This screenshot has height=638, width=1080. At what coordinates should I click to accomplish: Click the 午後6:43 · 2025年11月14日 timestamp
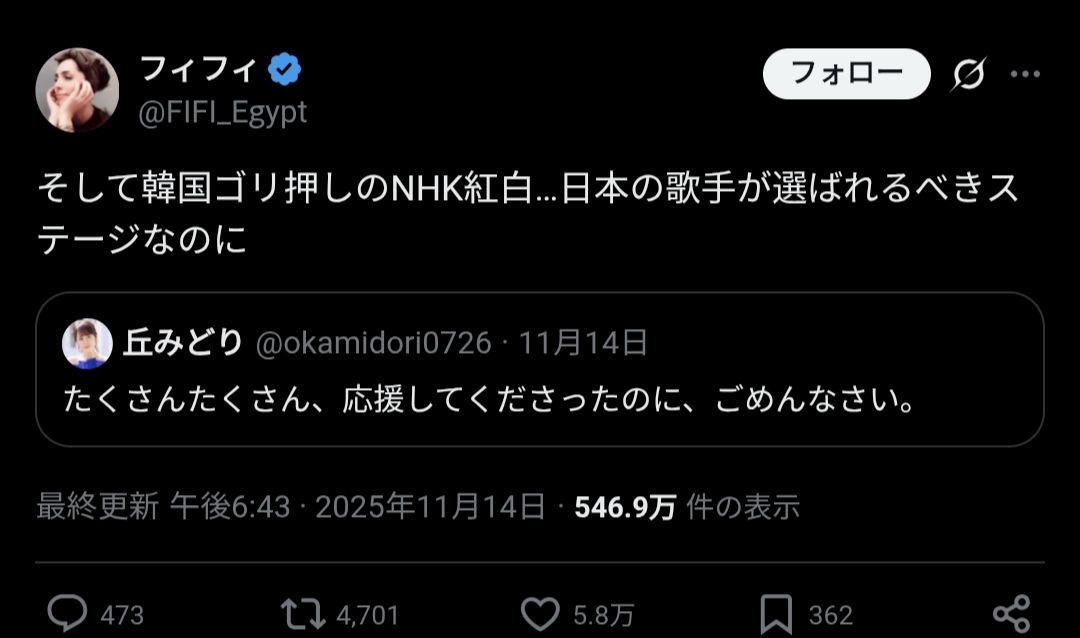[358, 507]
